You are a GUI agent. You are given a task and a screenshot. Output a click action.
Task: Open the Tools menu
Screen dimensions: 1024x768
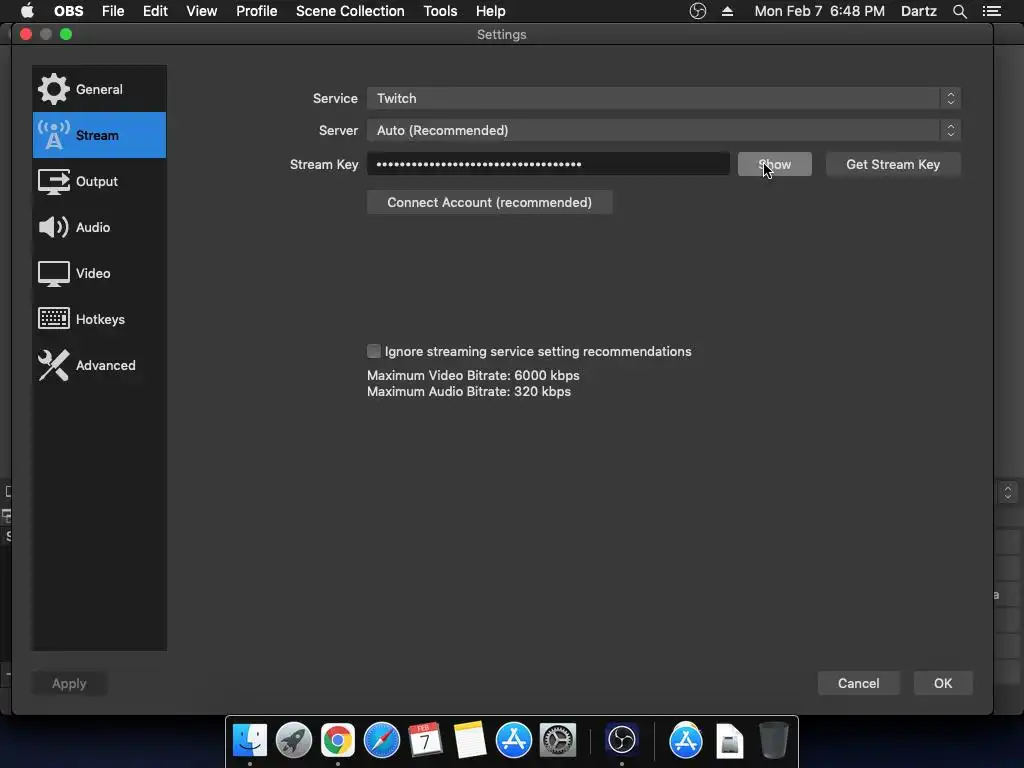tap(440, 11)
